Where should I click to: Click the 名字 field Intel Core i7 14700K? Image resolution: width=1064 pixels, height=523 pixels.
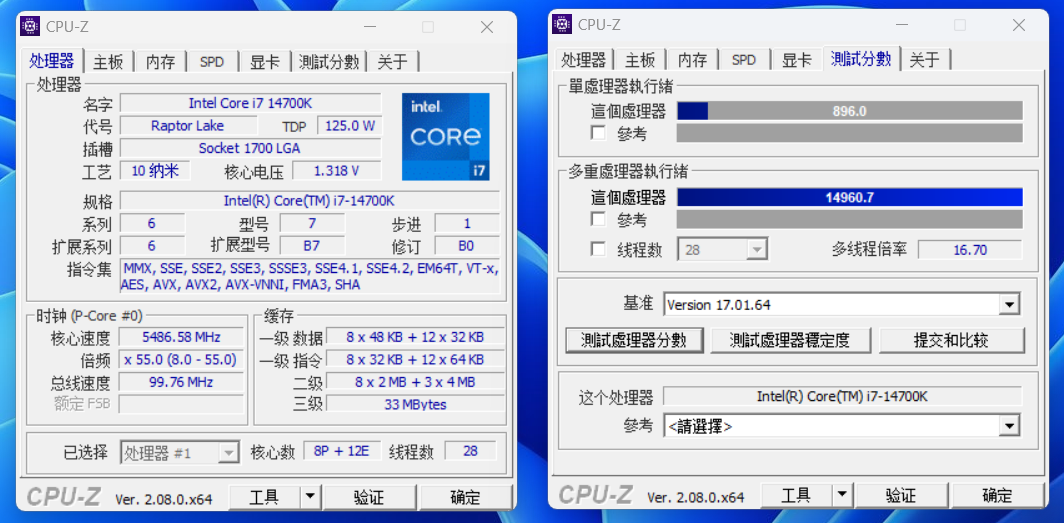click(x=250, y=103)
